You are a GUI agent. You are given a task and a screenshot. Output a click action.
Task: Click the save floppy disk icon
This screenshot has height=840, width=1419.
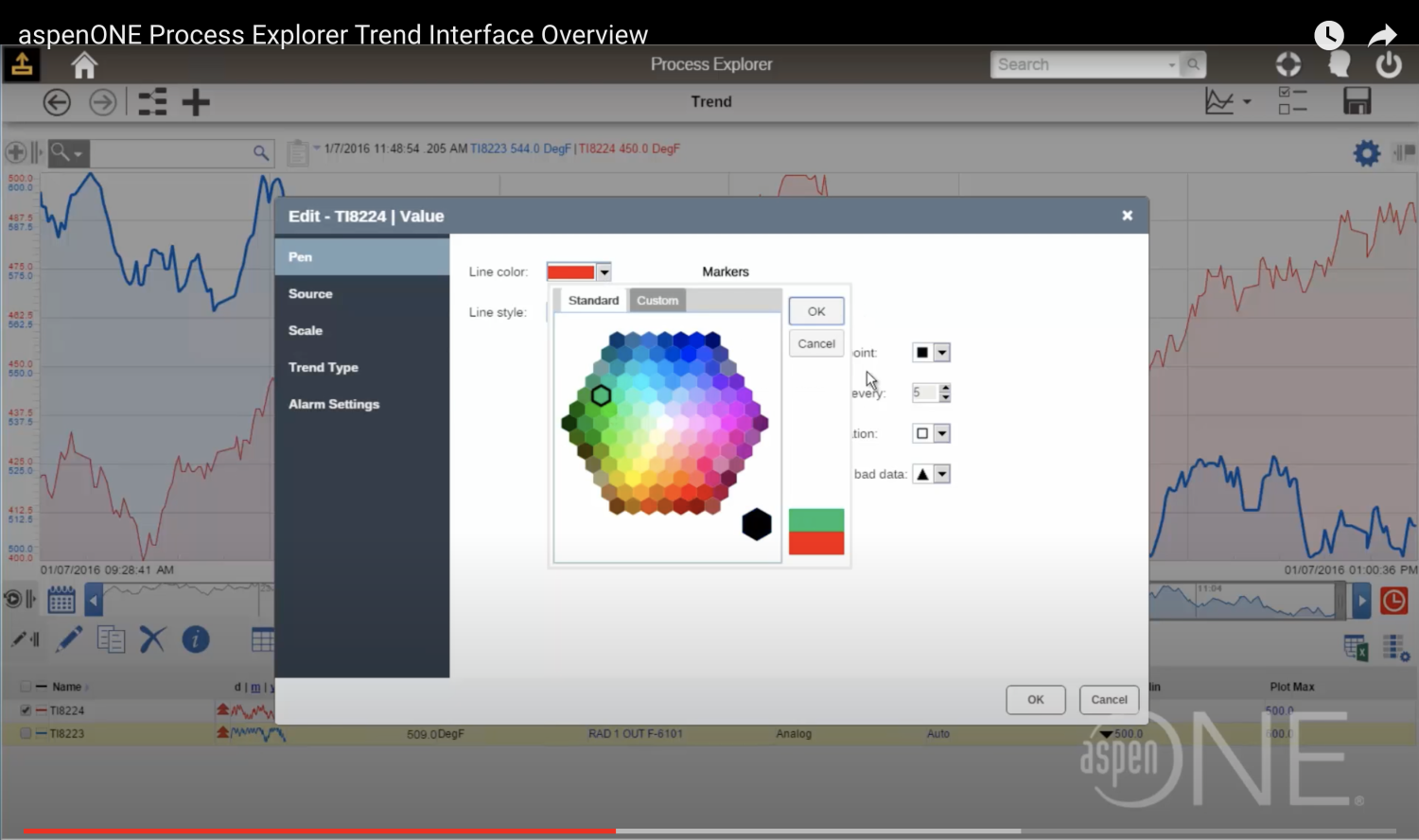pos(1357,101)
